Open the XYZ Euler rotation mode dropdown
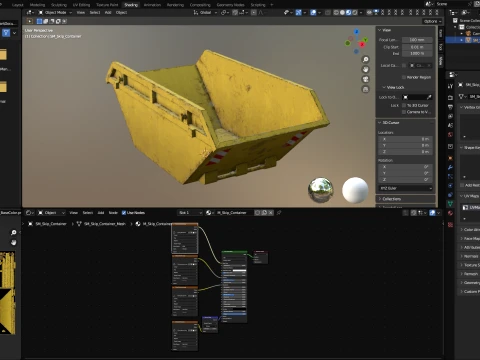 (x=405, y=188)
